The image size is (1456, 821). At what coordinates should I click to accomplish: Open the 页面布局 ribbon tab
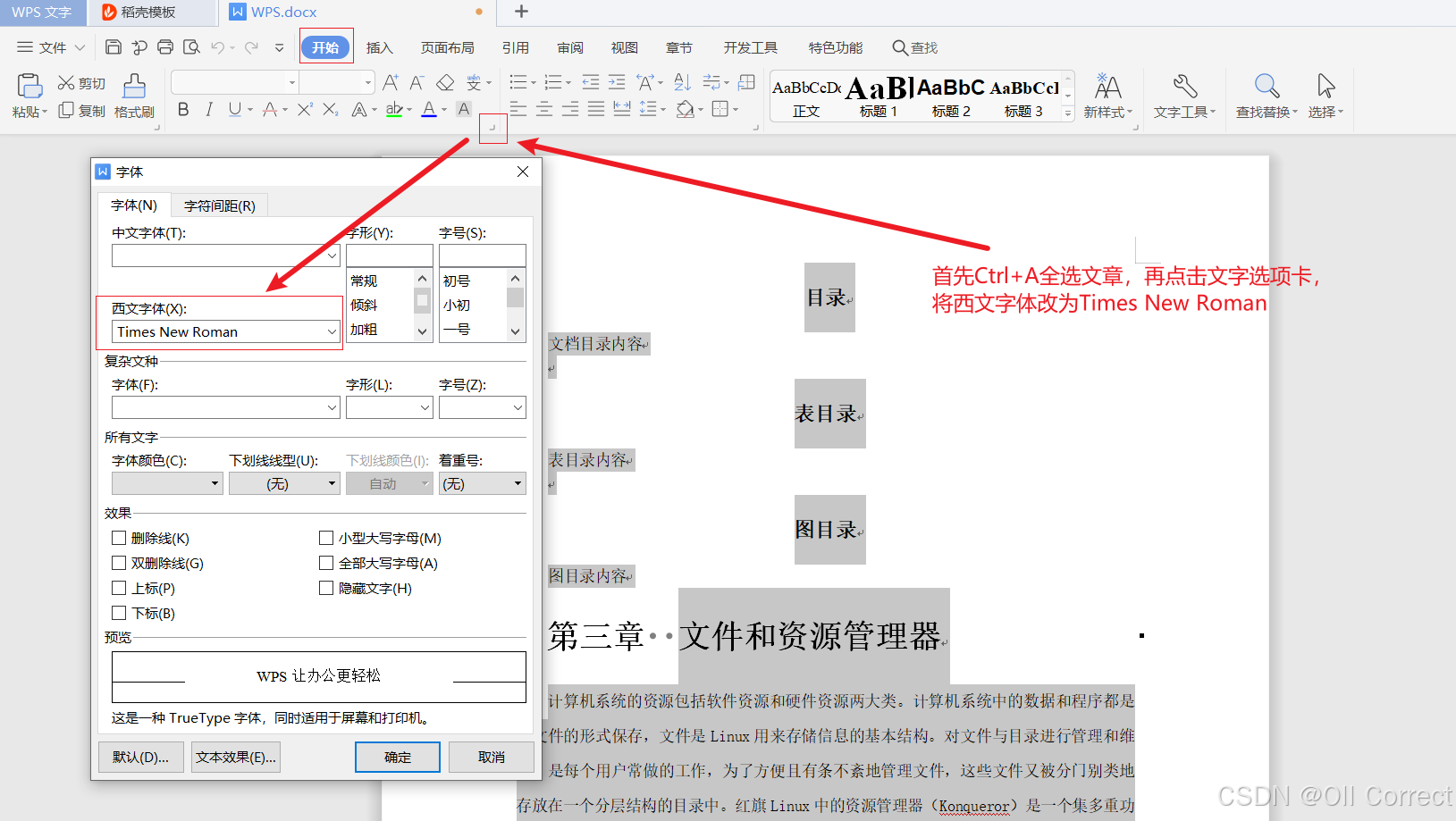(448, 47)
